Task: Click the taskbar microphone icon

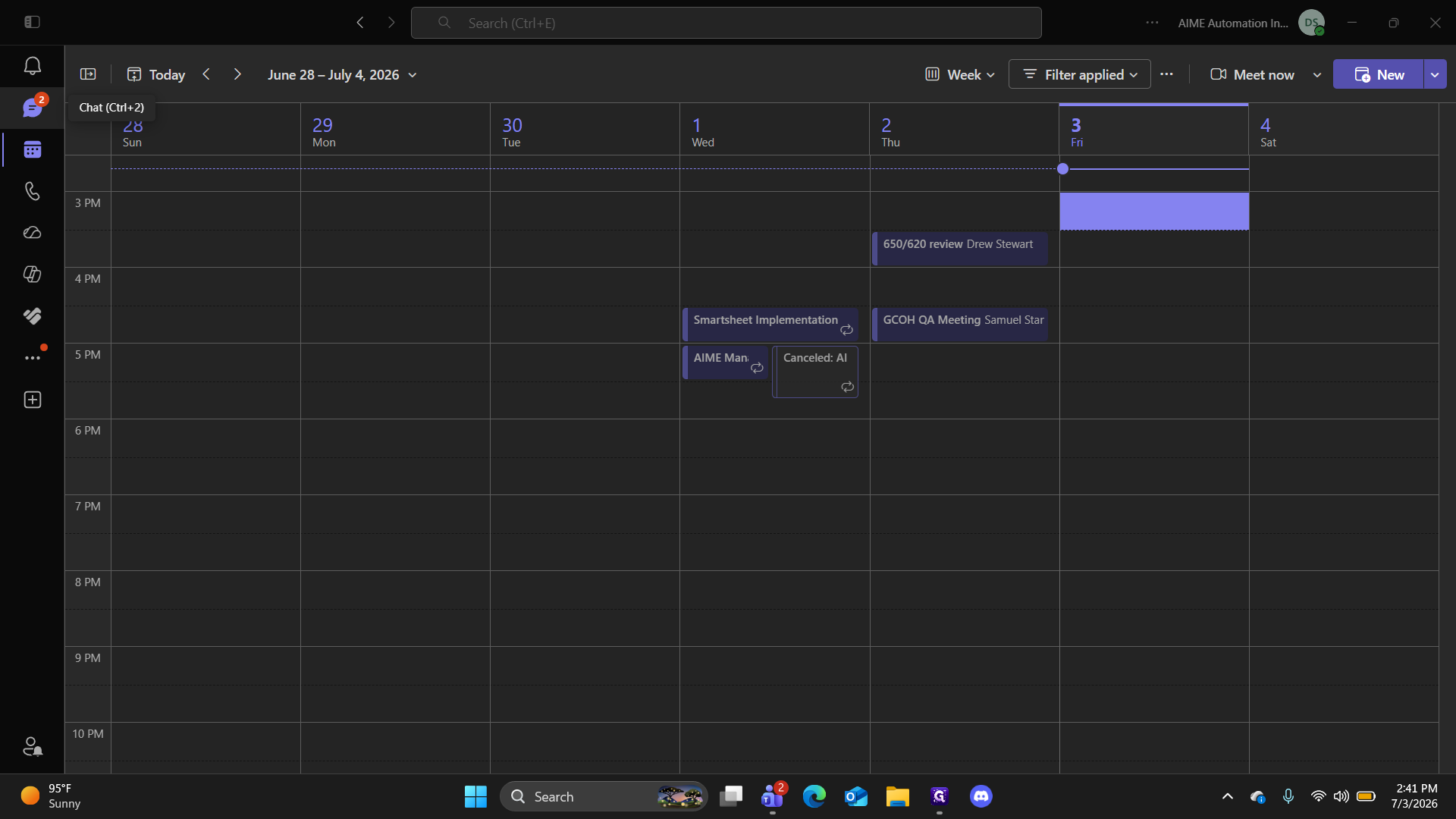Action: [1288, 796]
